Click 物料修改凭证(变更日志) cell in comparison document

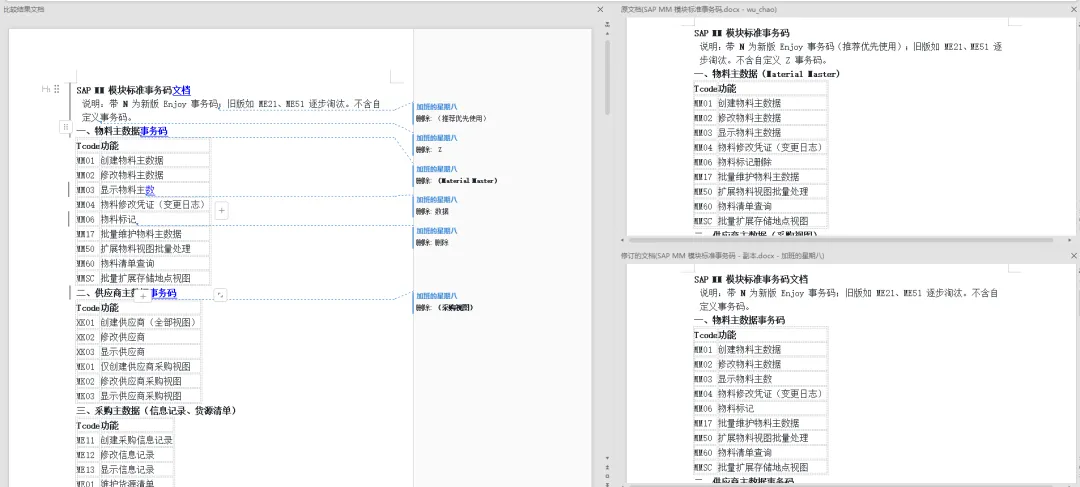154,205
